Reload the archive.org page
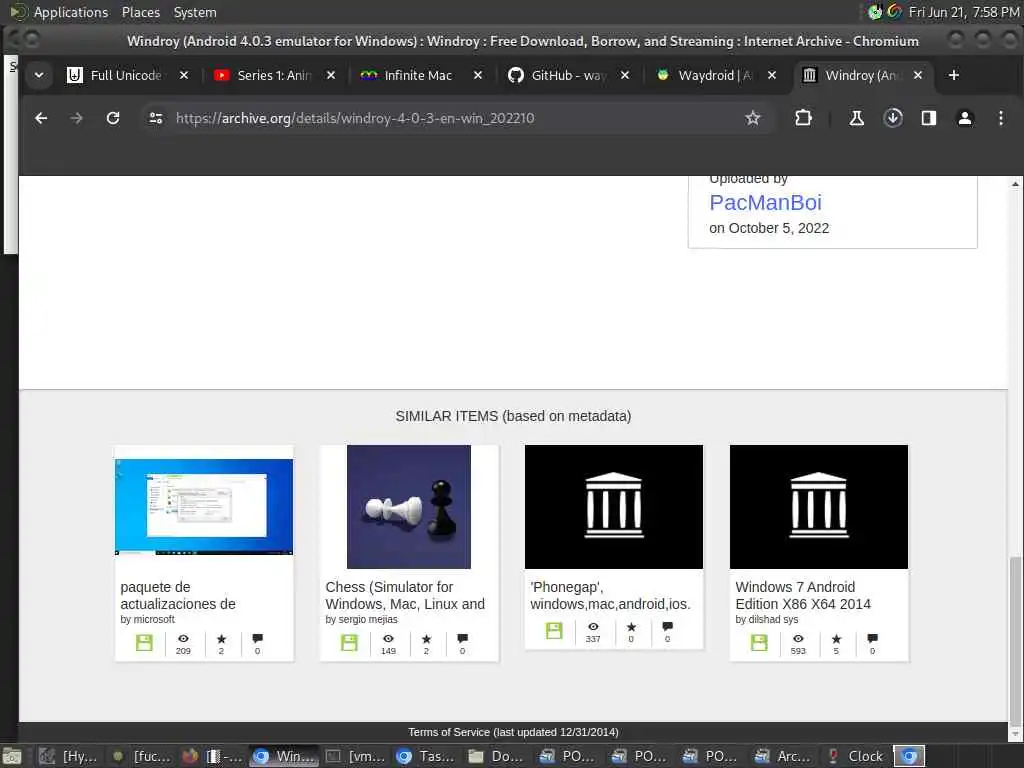Image resolution: width=1024 pixels, height=768 pixels. point(113,118)
